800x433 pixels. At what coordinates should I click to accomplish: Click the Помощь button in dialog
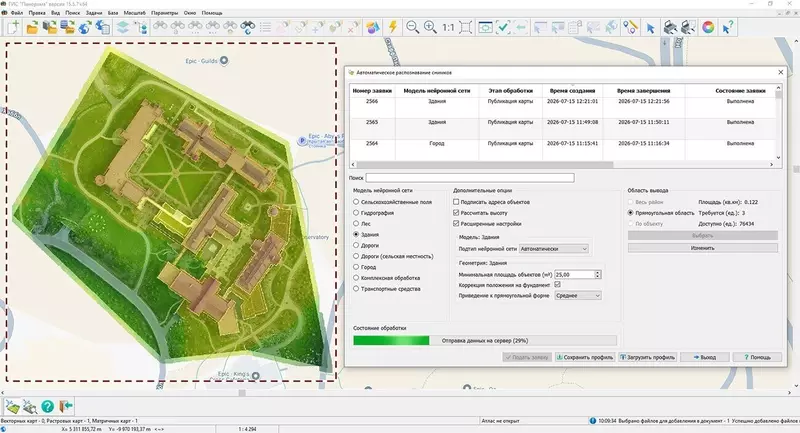click(757, 357)
